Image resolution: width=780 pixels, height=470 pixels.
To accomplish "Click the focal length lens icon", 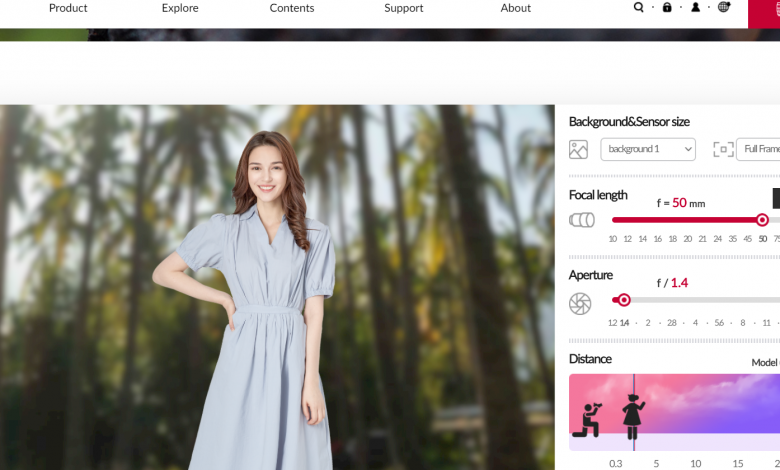I will click(582, 220).
